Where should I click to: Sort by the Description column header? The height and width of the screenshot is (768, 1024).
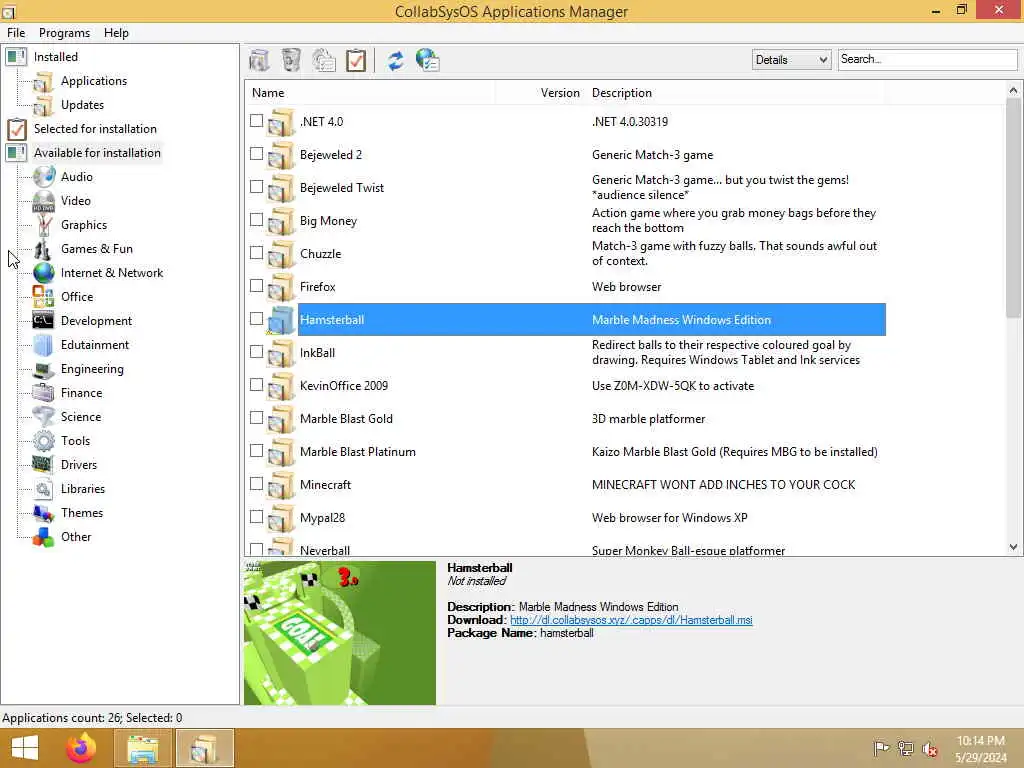click(737, 93)
